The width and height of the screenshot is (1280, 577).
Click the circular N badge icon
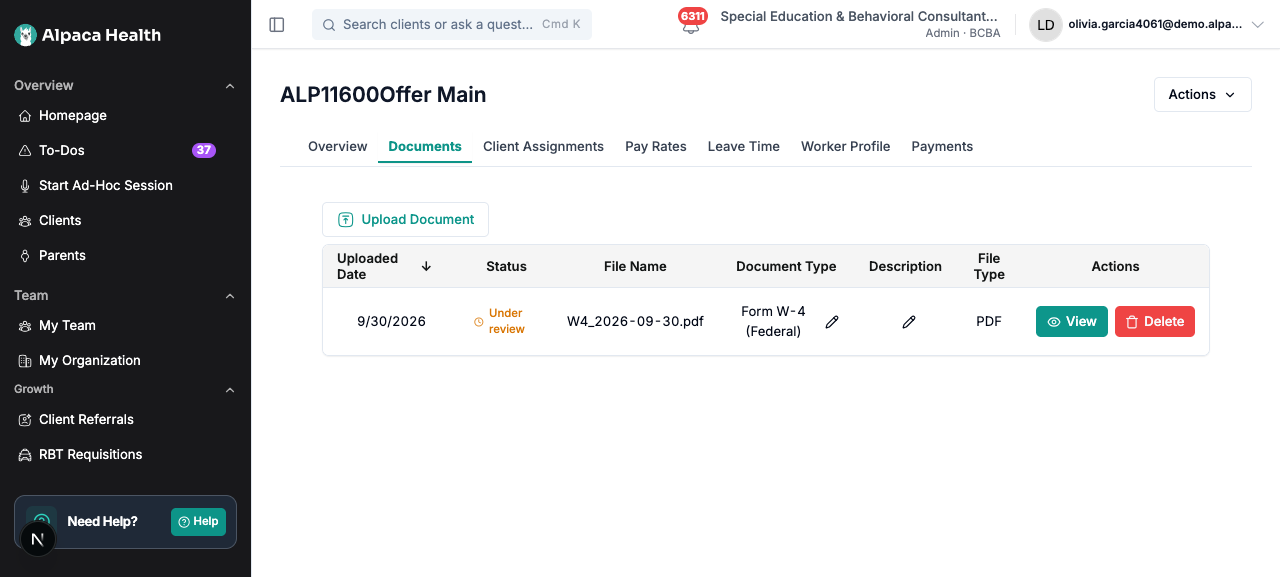(38, 539)
